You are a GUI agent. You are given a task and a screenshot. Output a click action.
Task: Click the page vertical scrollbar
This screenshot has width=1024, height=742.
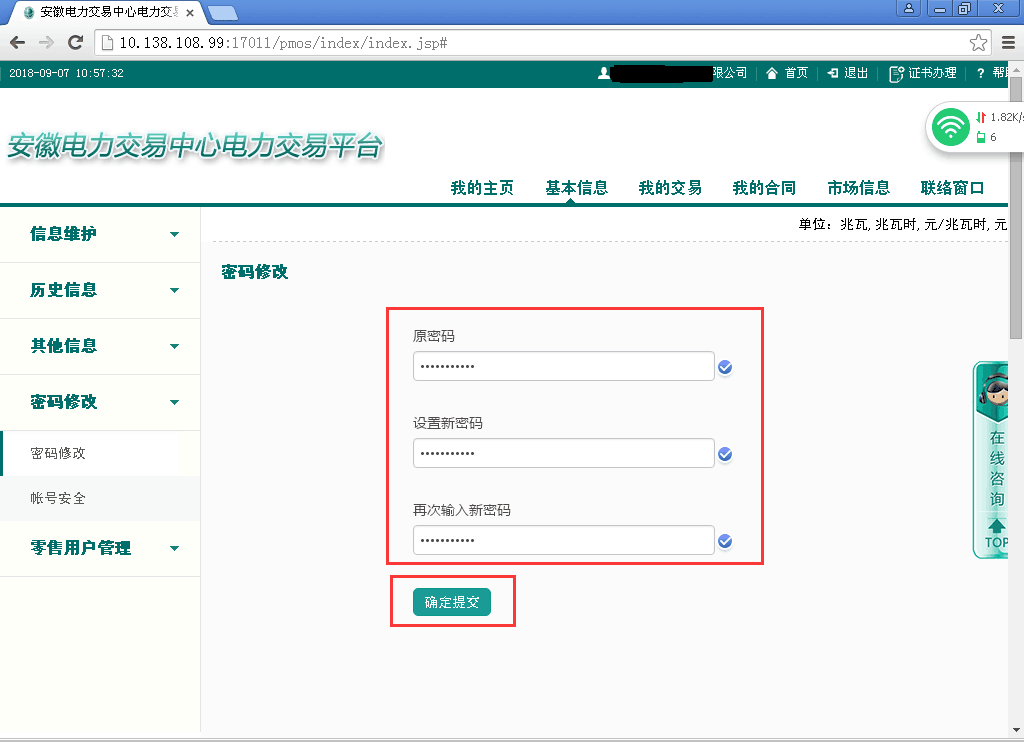(x=1016, y=400)
